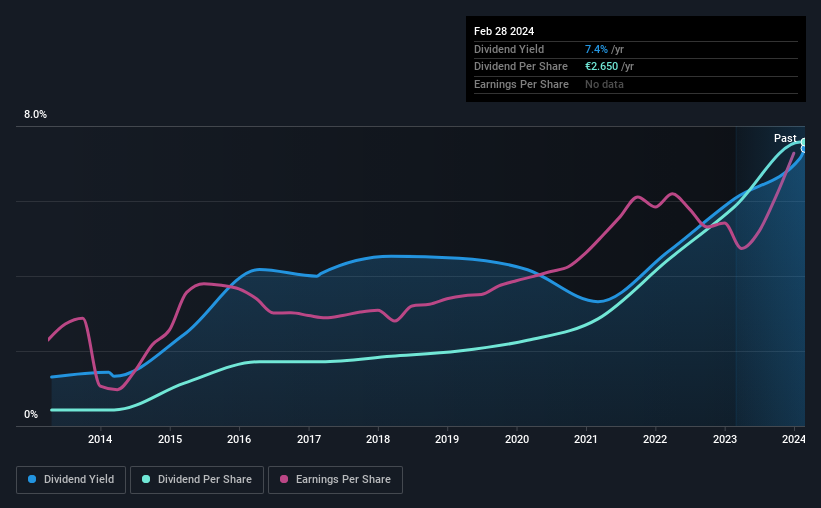Click the Past label on the chart
This screenshot has height=508, width=821.
pyautogui.click(x=785, y=138)
